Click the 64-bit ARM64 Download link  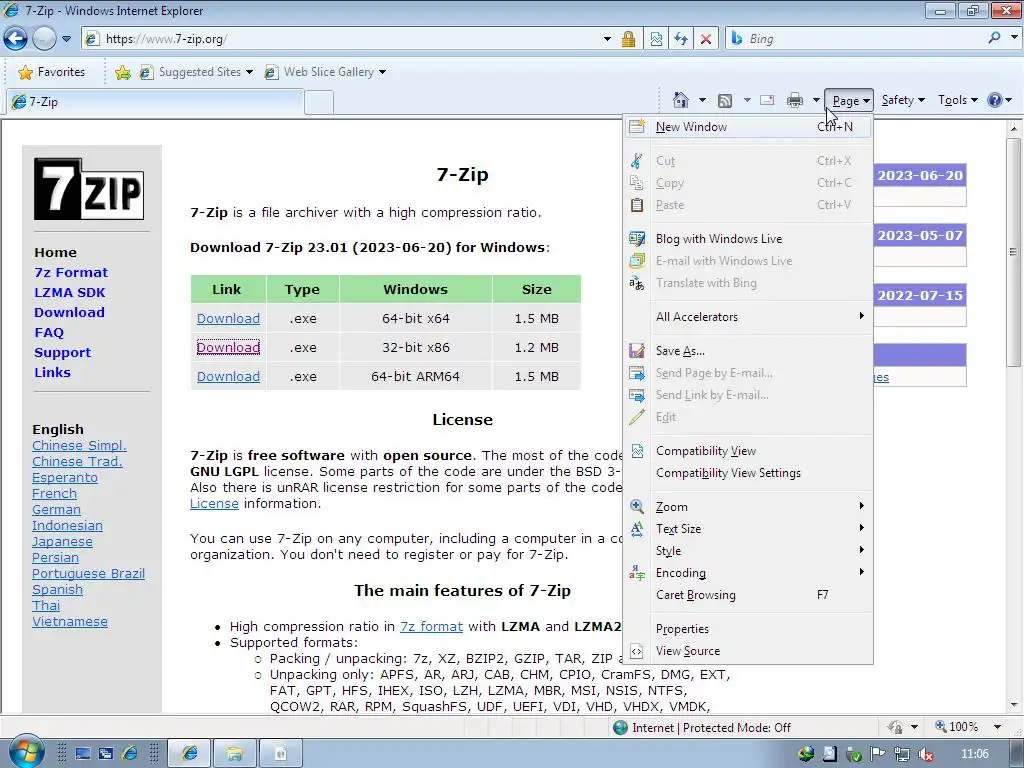pos(228,376)
